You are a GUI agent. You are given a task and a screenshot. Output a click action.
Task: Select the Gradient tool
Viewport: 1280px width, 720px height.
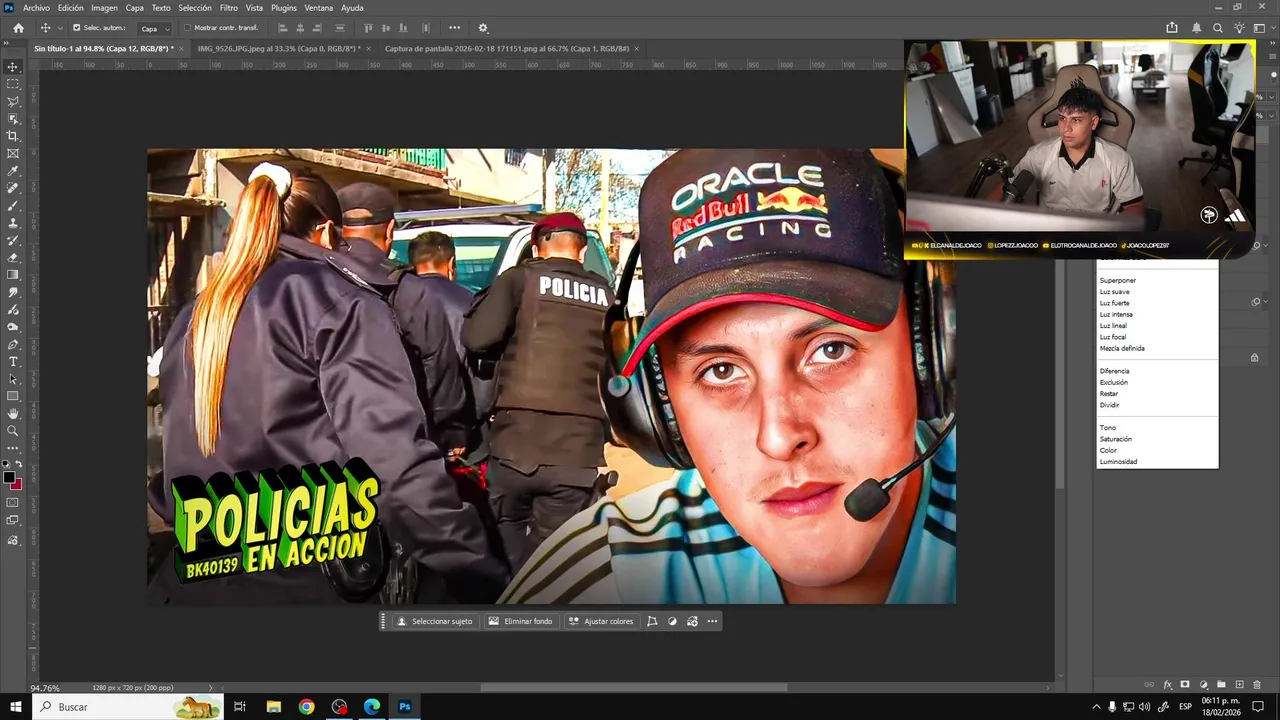(13, 275)
